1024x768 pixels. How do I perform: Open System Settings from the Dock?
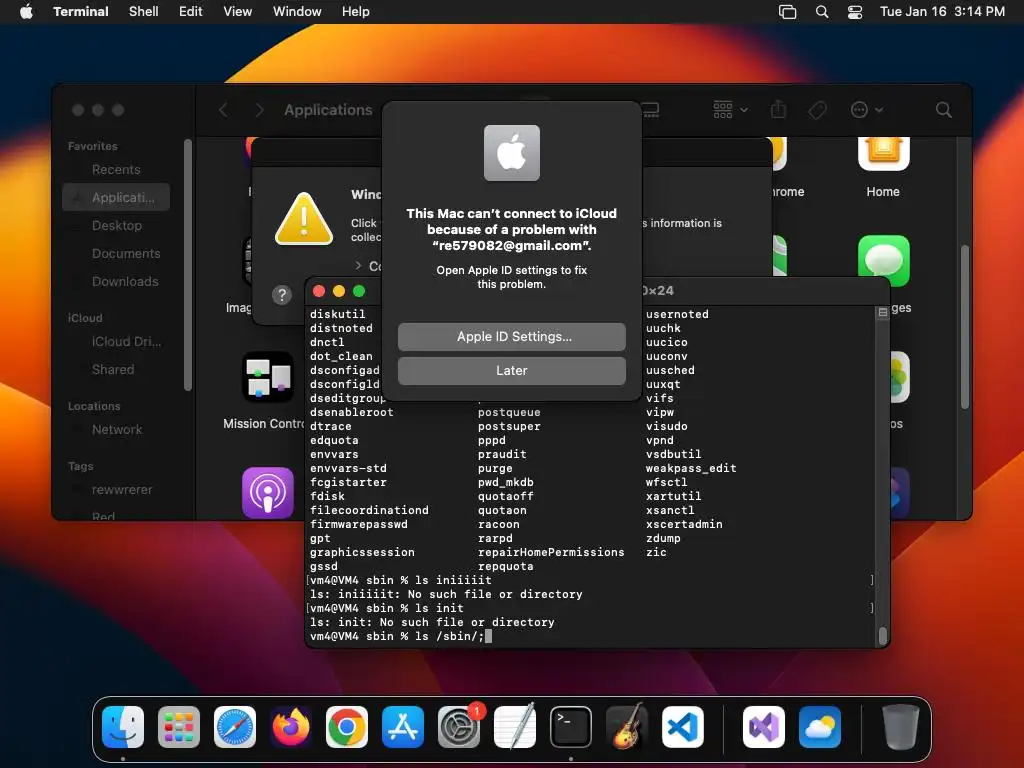pyautogui.click(x=458, y=726)
